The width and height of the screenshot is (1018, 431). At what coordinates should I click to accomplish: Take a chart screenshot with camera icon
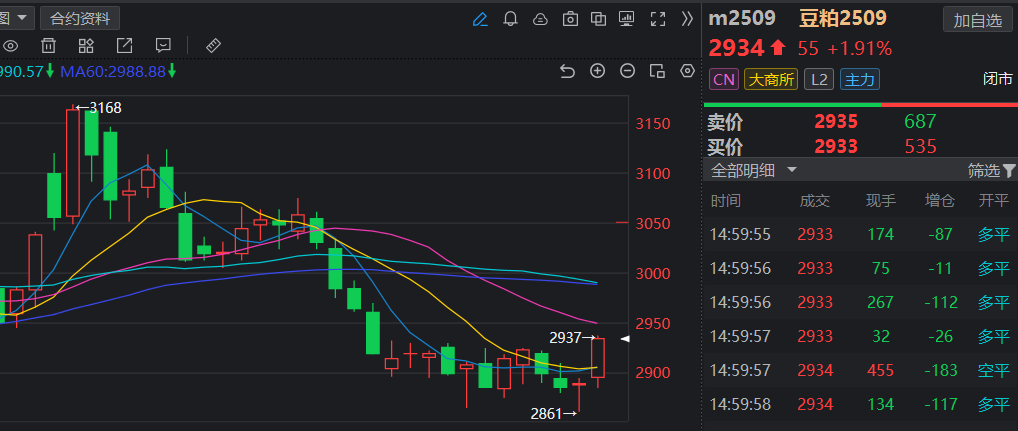pyautogui.click(x=570, y=19)
